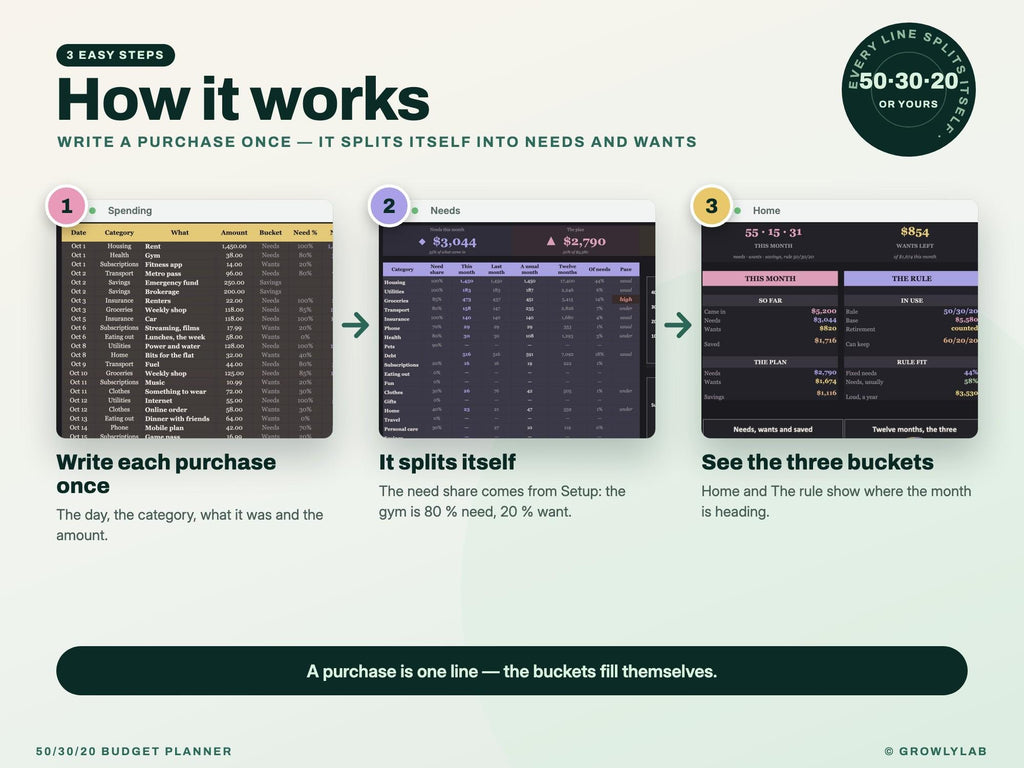
Task: Select the 'Lunches, the week' entry
Action: [x=175, y=337]
